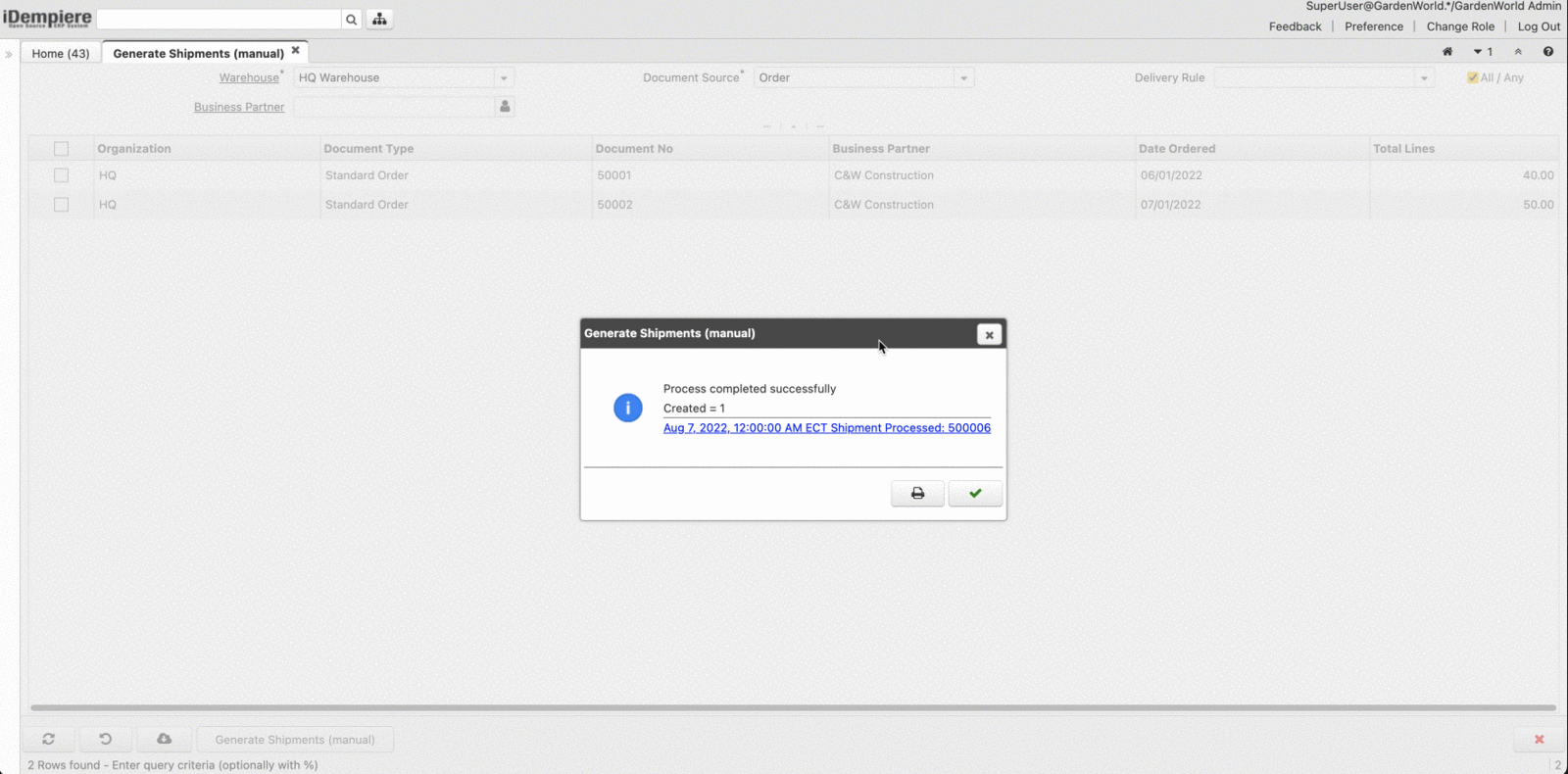Confirm dialog with the green checkmark
The width and height of the screenshot is (1568, 774).
coord(975,494)
